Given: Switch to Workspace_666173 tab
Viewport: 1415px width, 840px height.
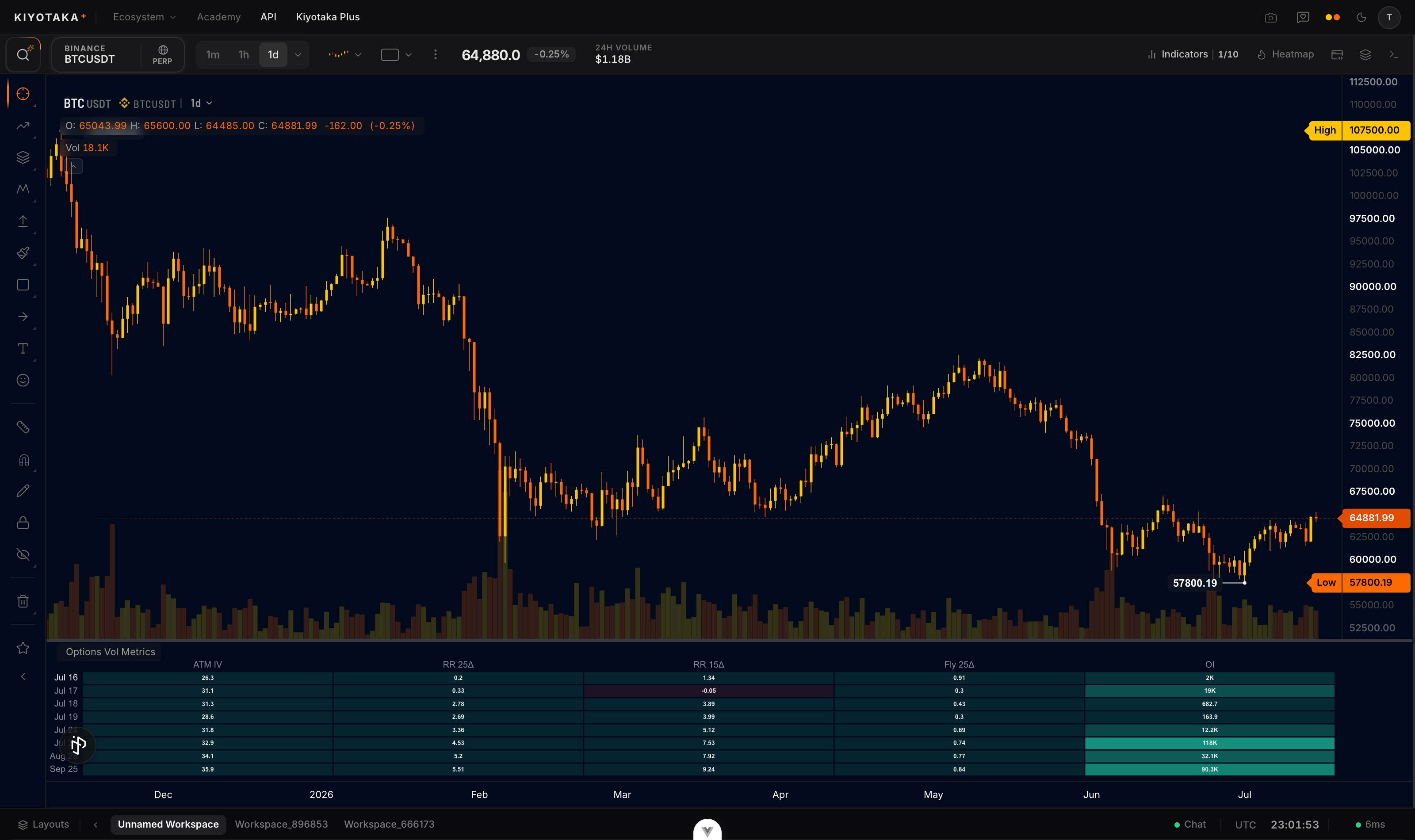Looking at the screenshot, I should click(x=389, y=824).
